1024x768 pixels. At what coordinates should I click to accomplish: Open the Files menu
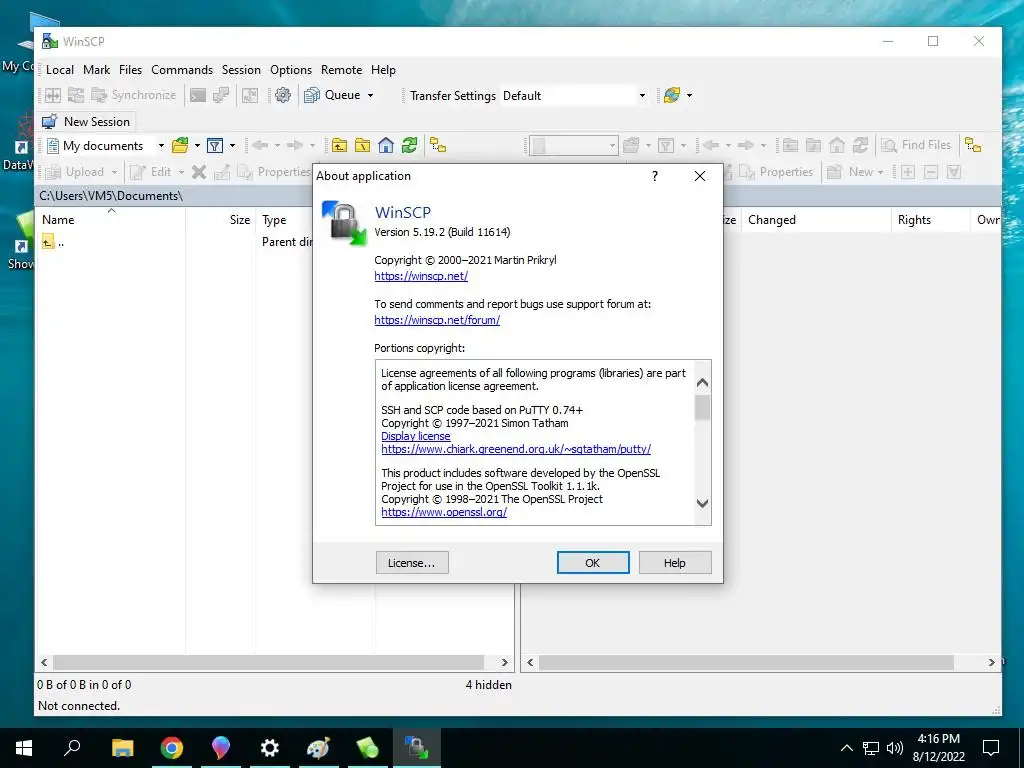pyautogui.click(x=130, y=70)
